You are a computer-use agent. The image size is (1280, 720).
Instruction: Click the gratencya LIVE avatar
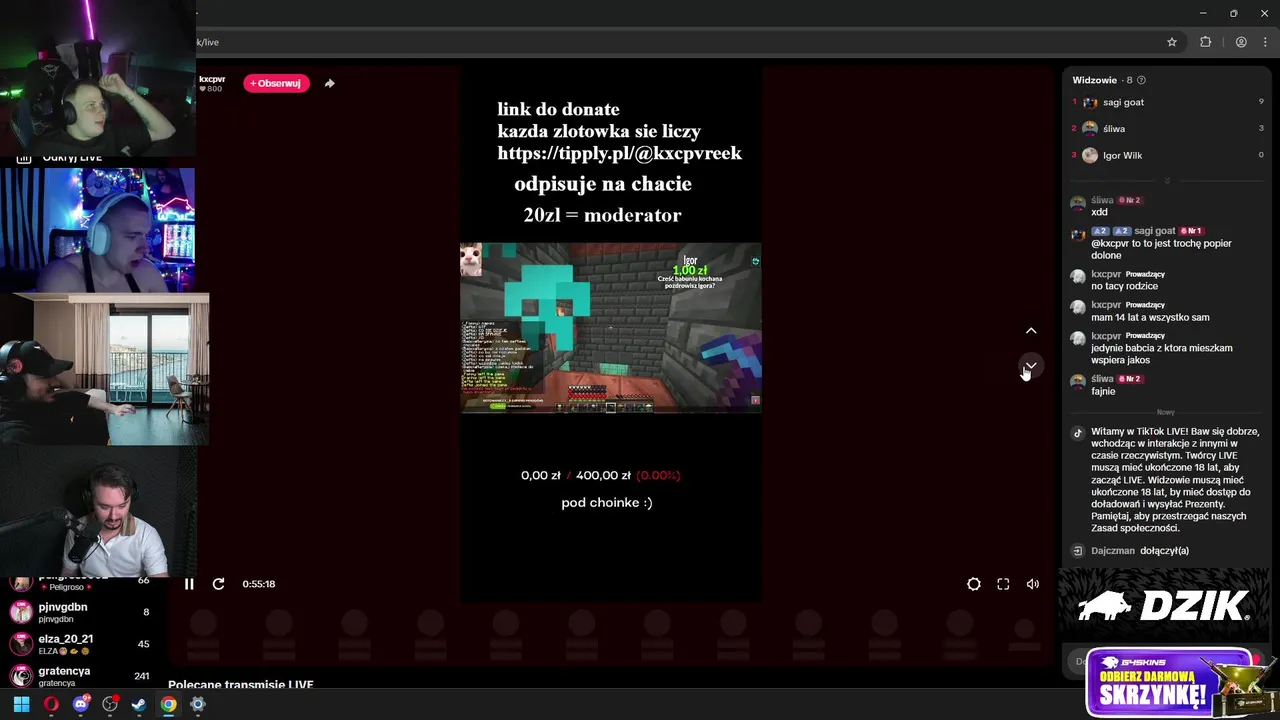[21, 676]
